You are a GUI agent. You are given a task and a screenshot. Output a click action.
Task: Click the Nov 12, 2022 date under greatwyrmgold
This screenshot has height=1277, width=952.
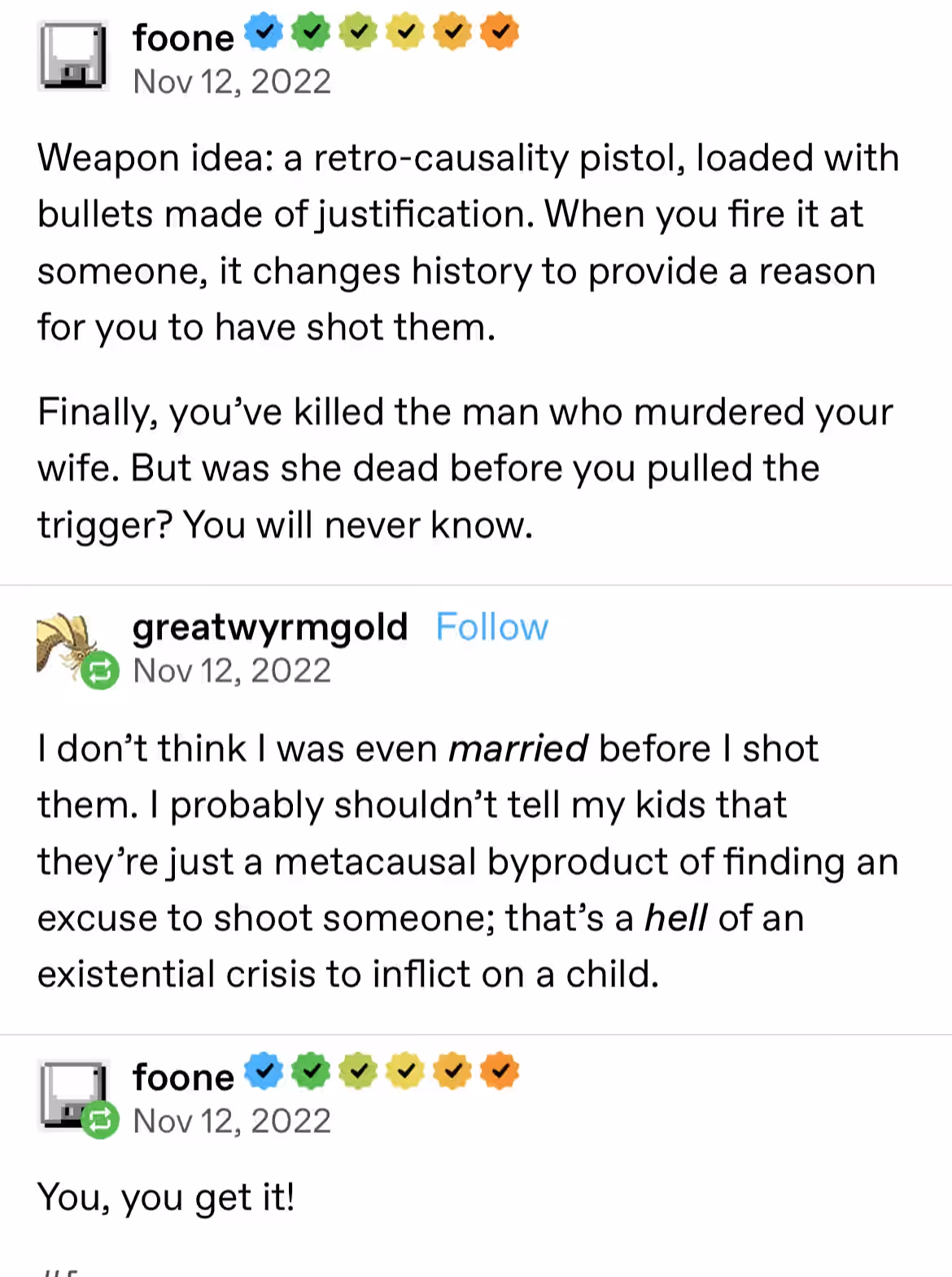(x=232, y=671)
